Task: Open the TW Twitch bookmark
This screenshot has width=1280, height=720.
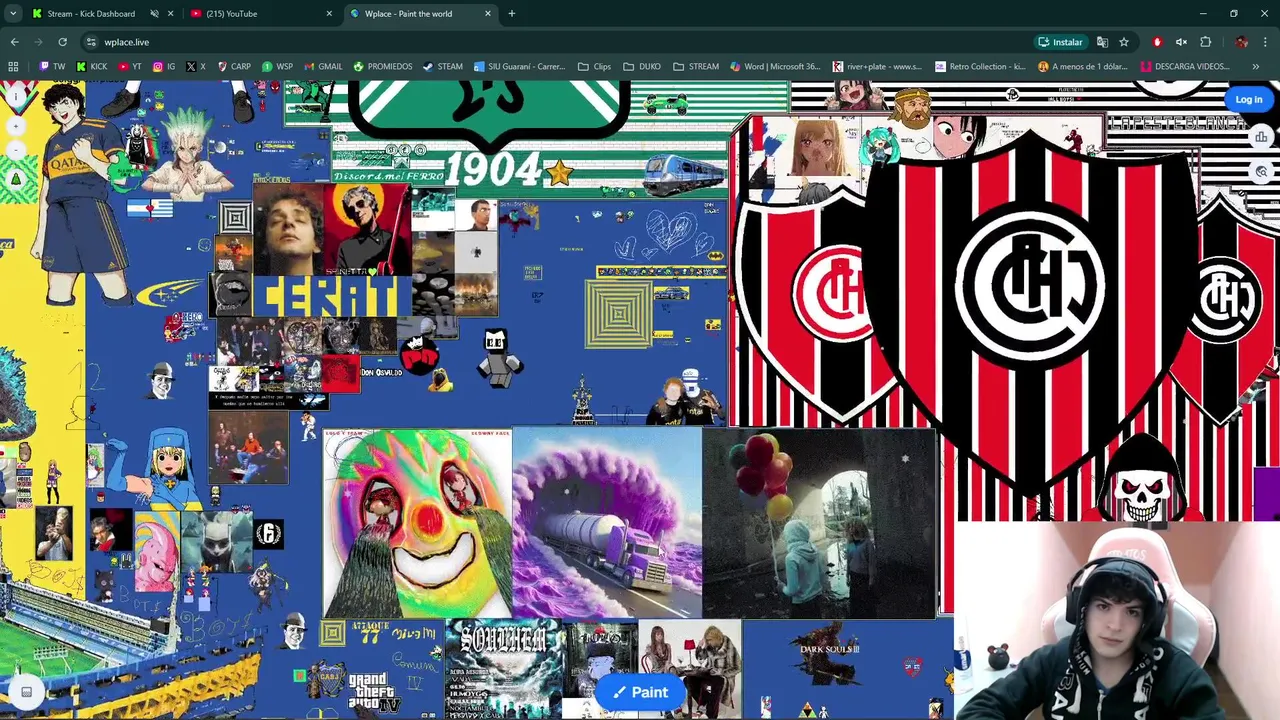Action: point(52,67)
